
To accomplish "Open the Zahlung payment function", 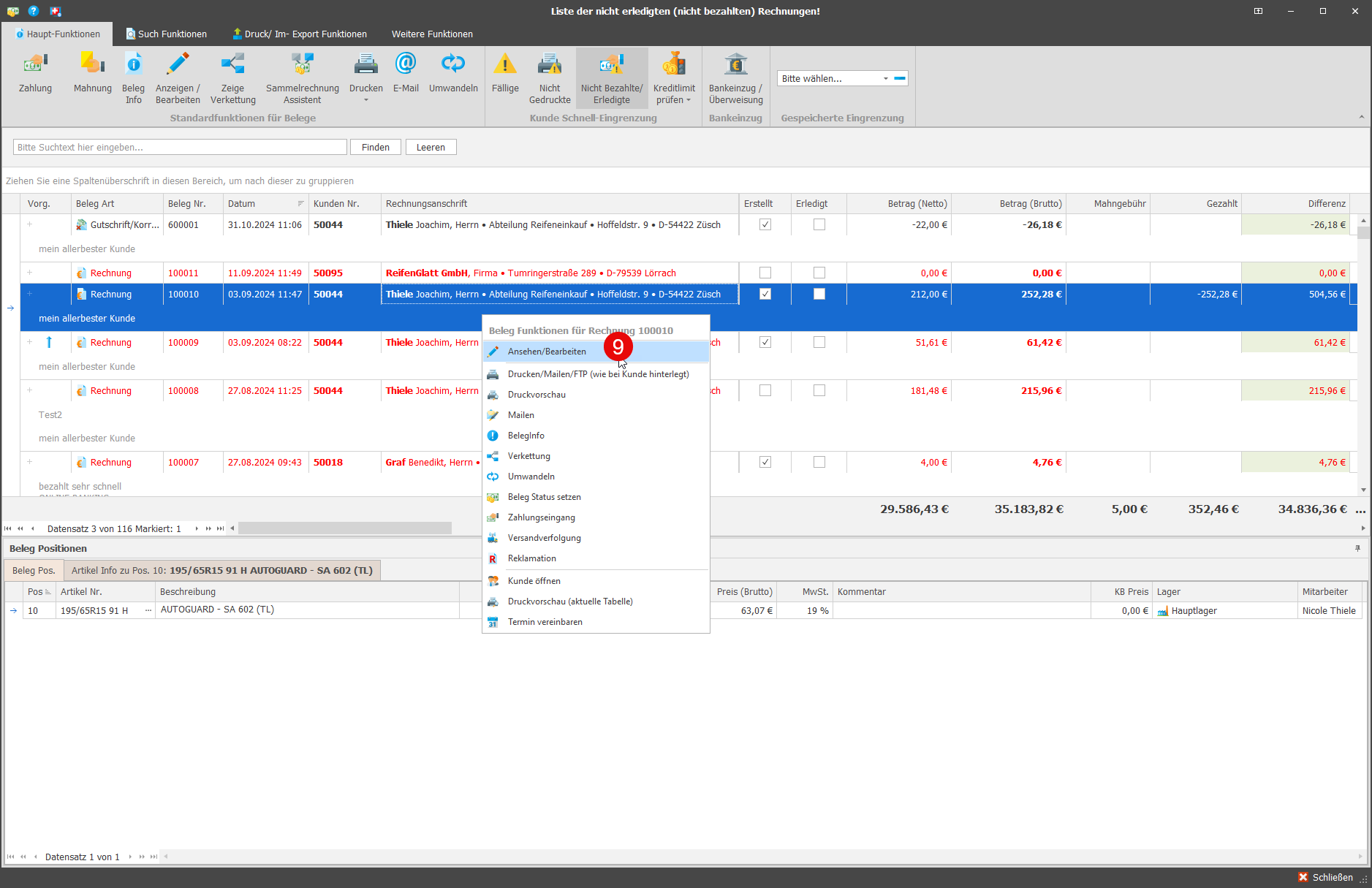I will coord(35,73).
